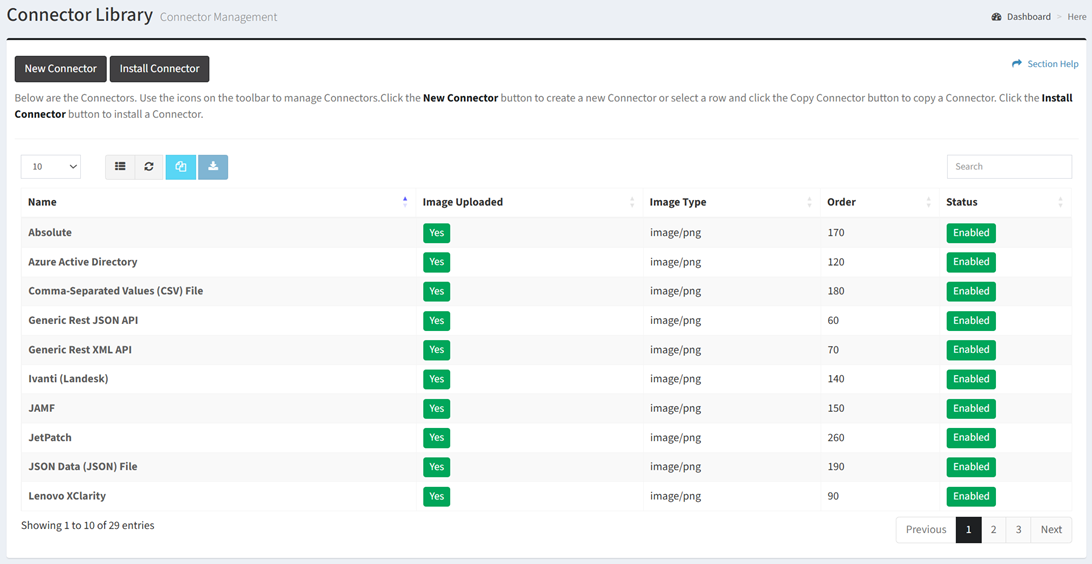Toggle the Enabled status for Absolute
This screenshot has height=564, width=1092.
pos(970,233)
